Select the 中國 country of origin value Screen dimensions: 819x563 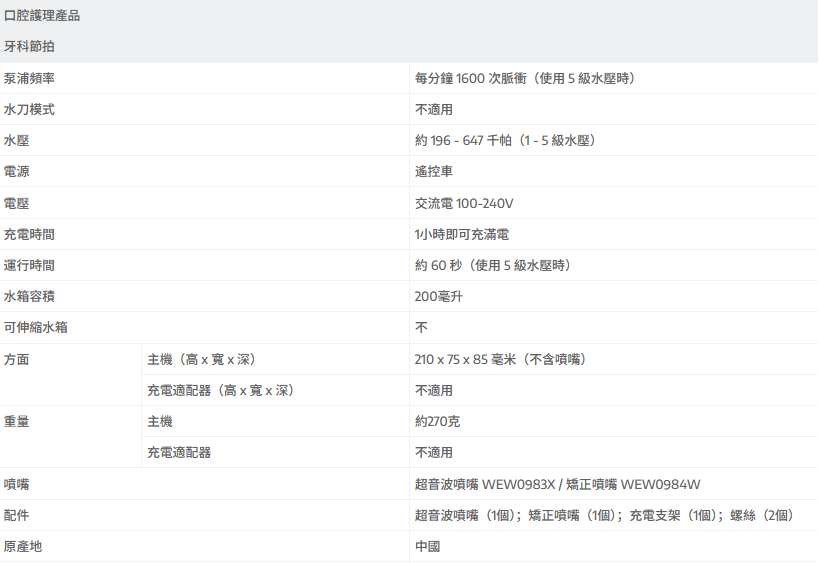[428, 546]
